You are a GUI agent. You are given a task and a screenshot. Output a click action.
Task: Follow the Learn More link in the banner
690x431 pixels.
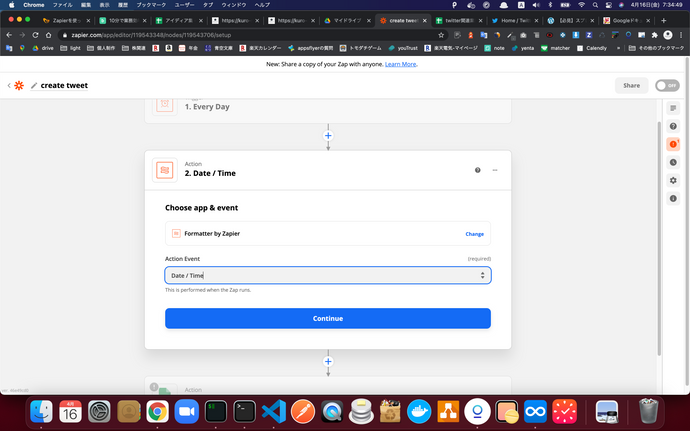(x=400, y=64)
